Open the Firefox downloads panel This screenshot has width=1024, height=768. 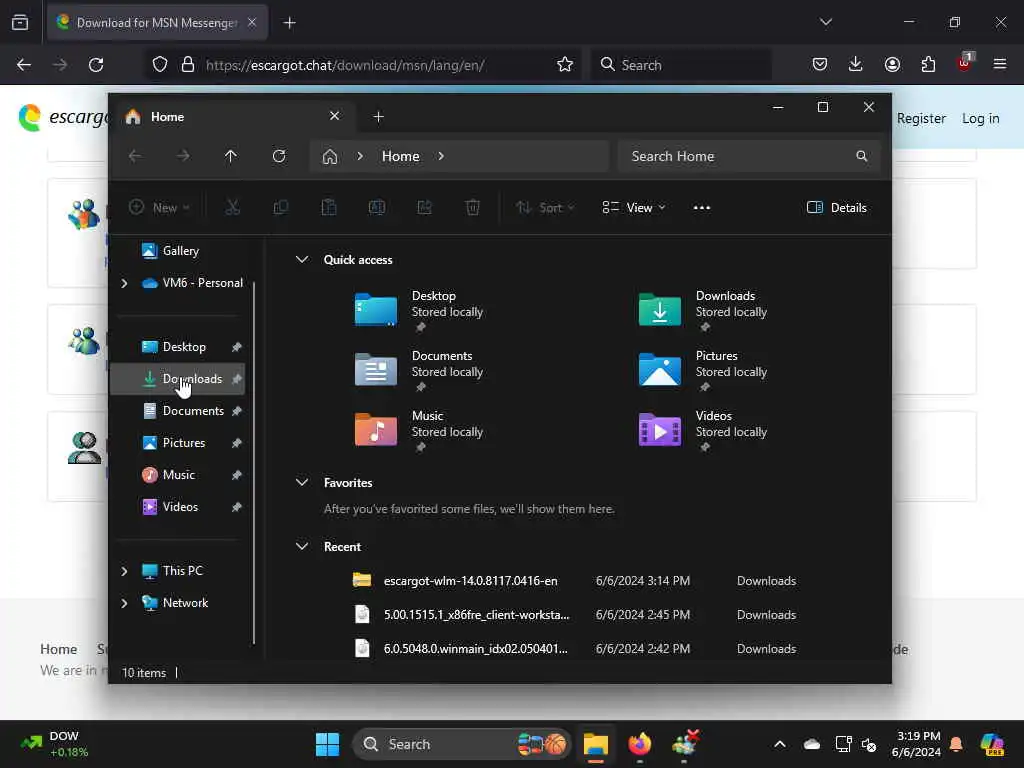856,64
